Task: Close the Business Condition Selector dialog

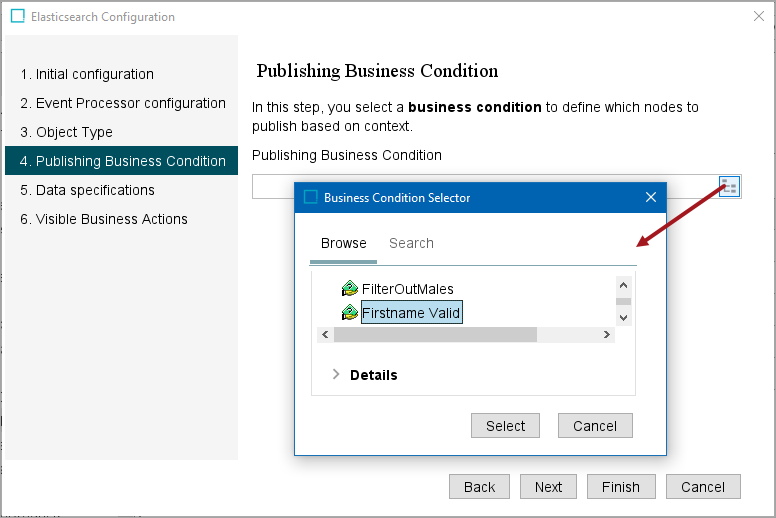Action: pos(651,197)
